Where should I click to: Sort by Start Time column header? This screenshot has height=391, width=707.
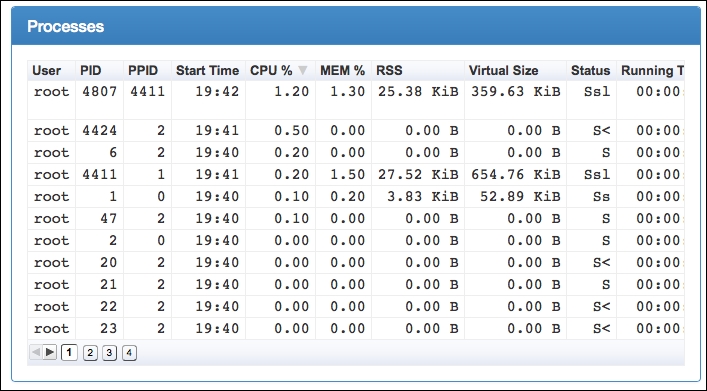click(208, 71)
